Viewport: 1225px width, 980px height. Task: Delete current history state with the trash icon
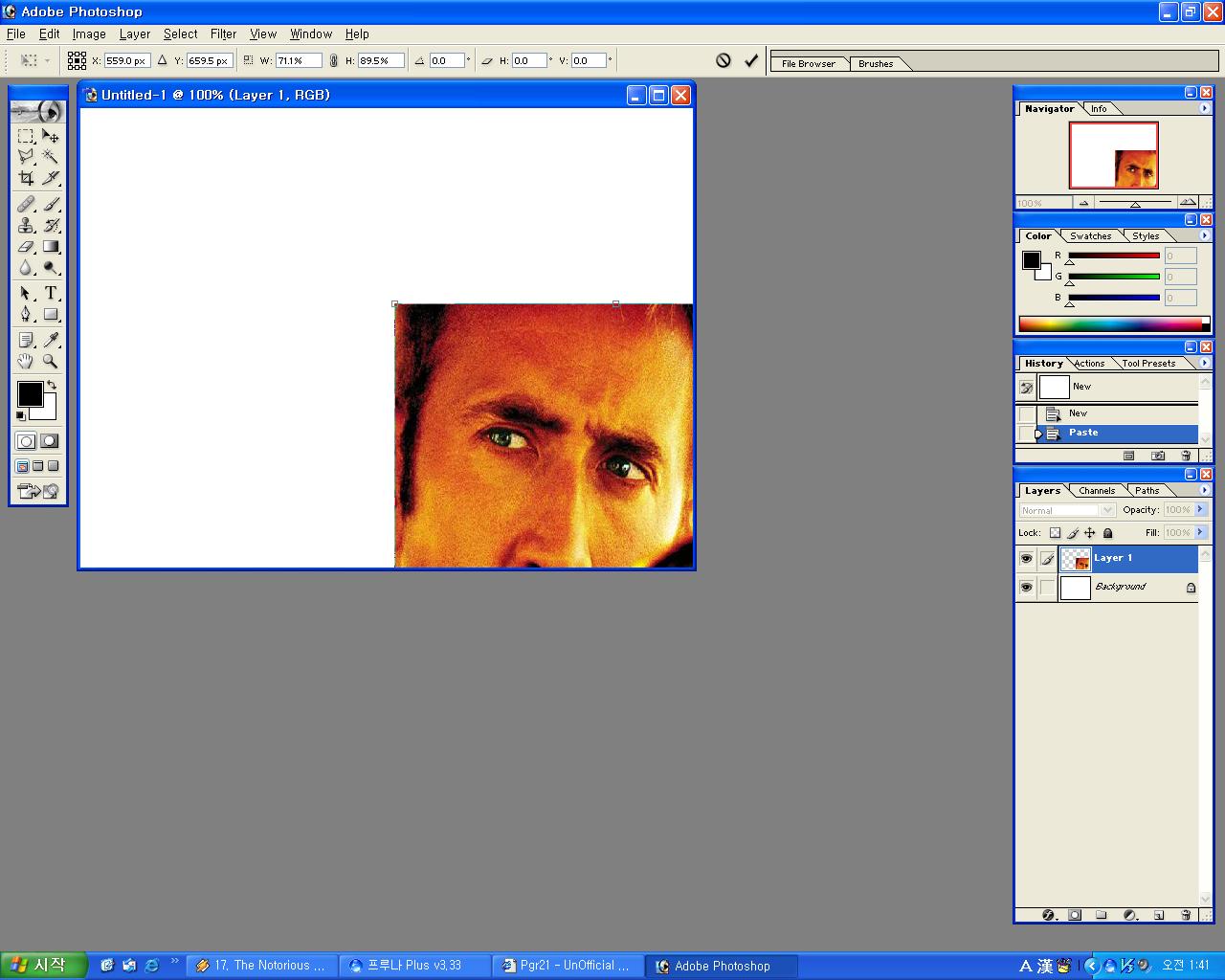(1186, 457)
